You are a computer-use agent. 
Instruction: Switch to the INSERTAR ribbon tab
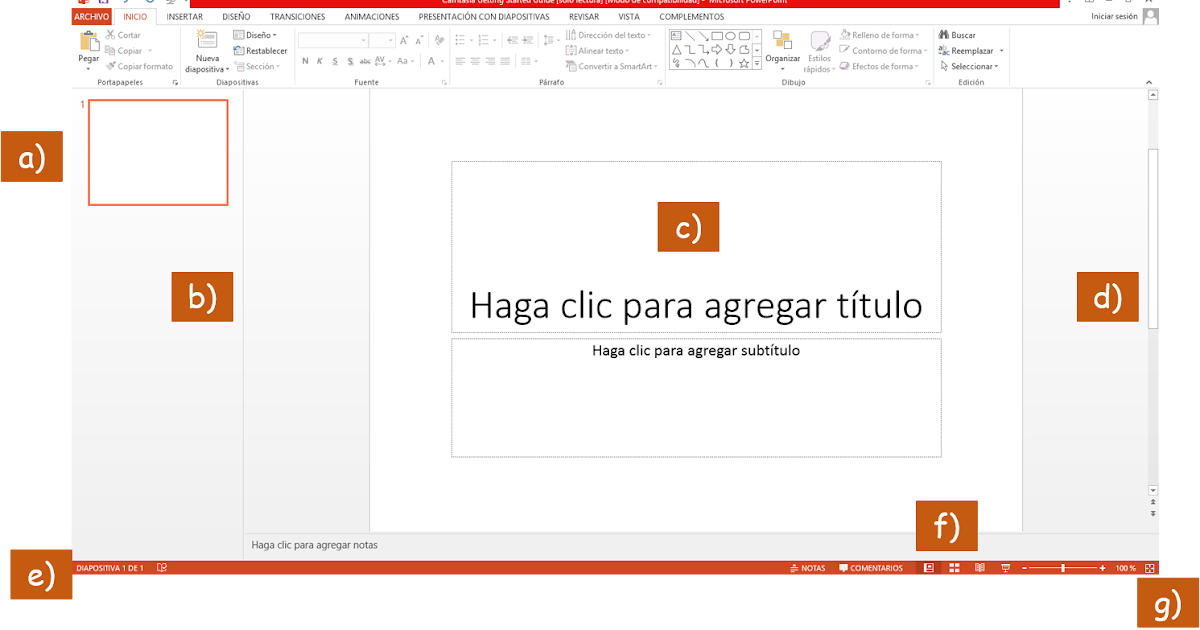(183, 16)
